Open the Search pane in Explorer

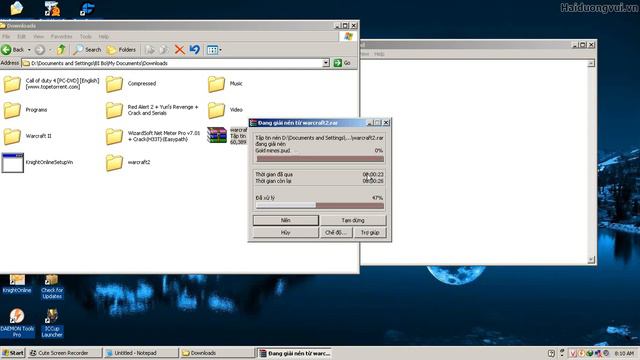coord(87,50)
